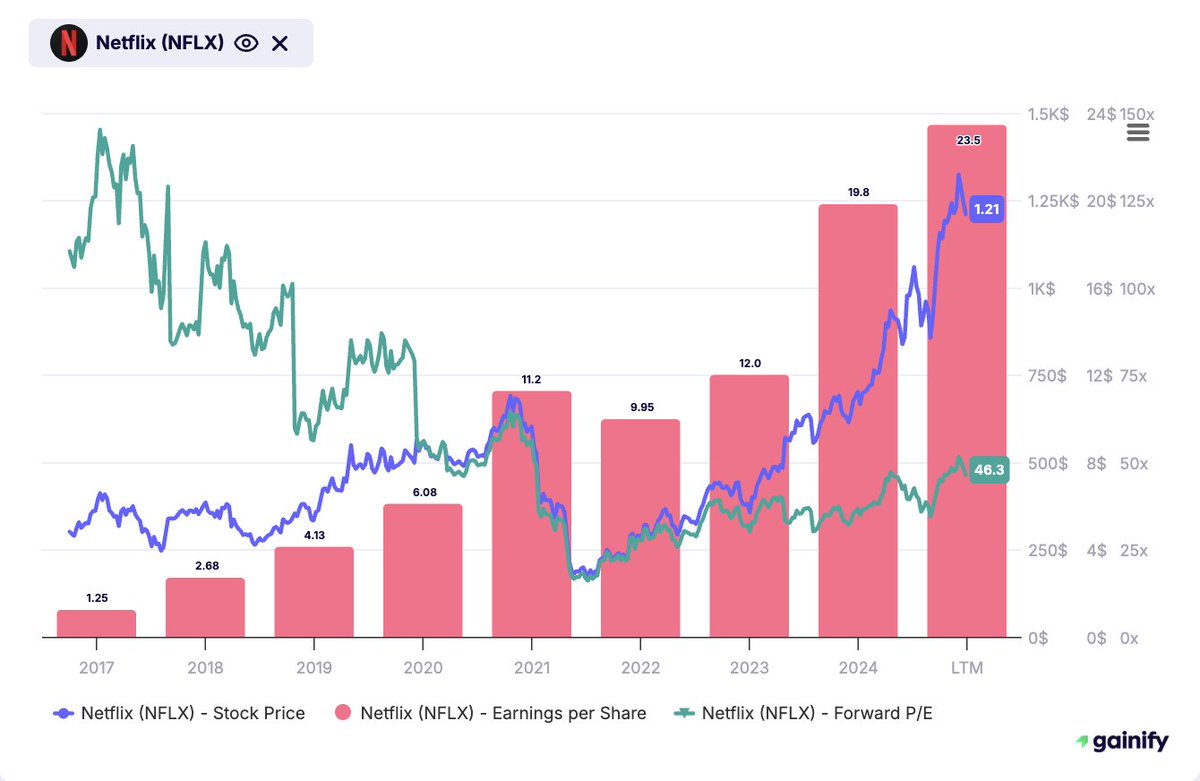Click the 1.21 stock price end label
This screenshot has height=781, width=1200.
988,210
